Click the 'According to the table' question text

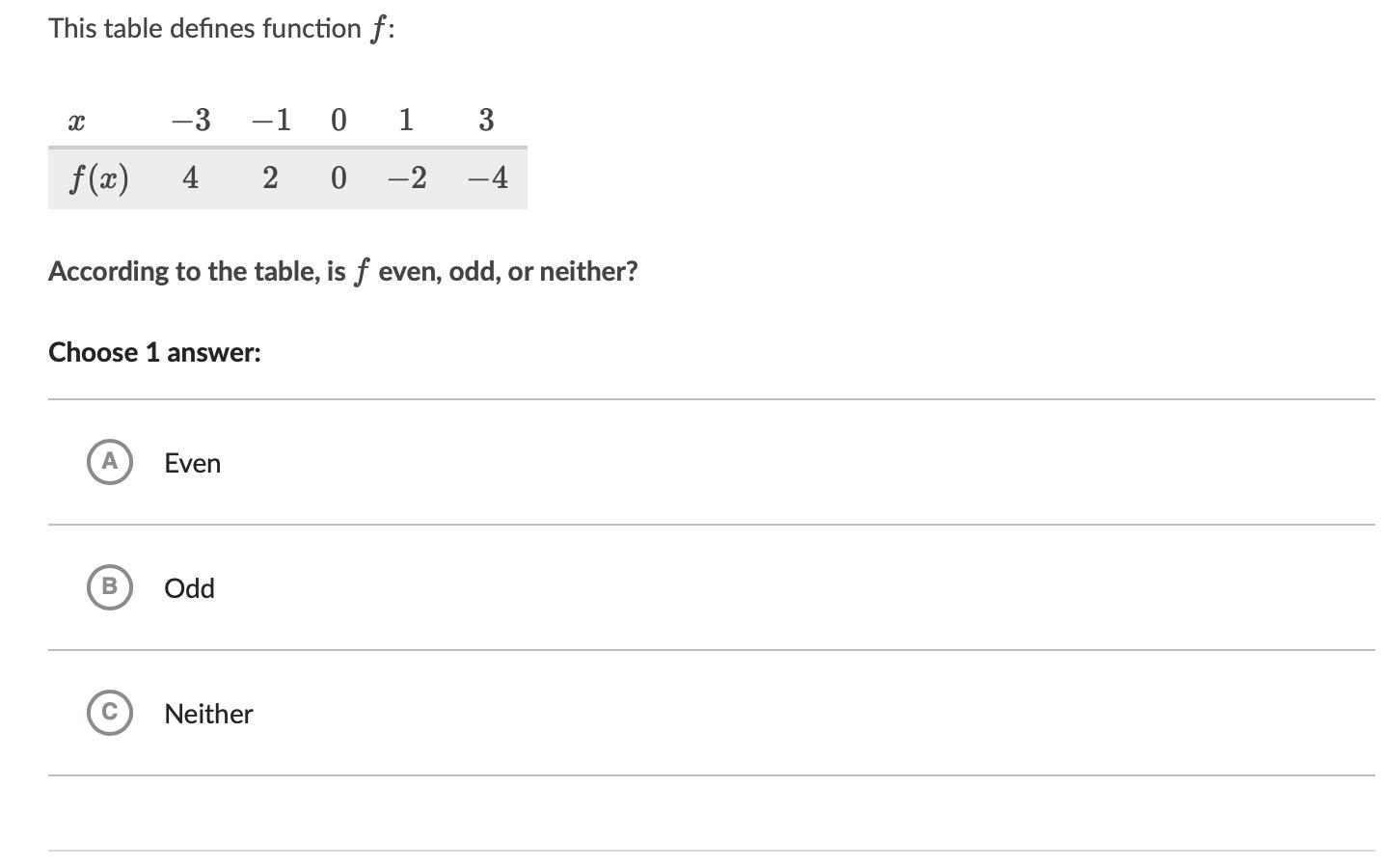[343, 271]
